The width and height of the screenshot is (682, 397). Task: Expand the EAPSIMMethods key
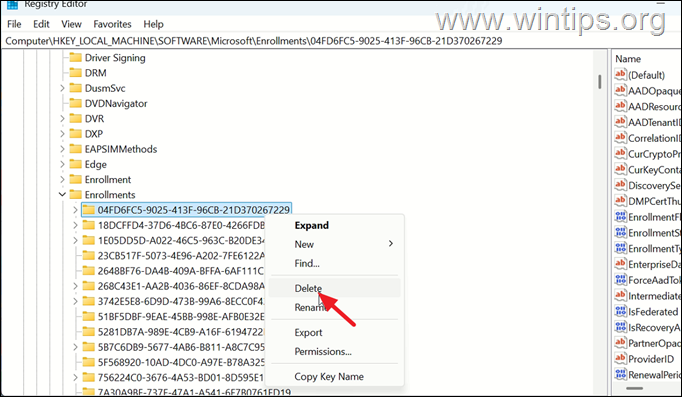tap(62, 149)
